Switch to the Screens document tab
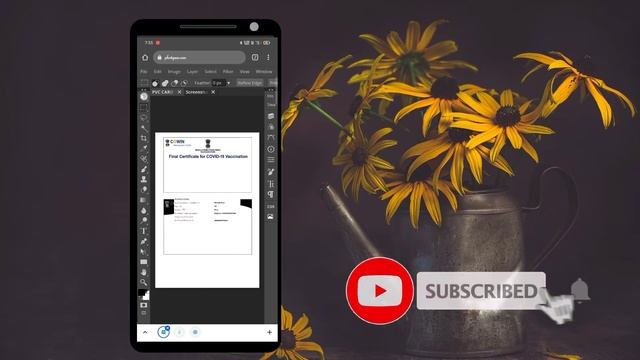This screenshot has height=360, width=640. (x=196, y=92)
